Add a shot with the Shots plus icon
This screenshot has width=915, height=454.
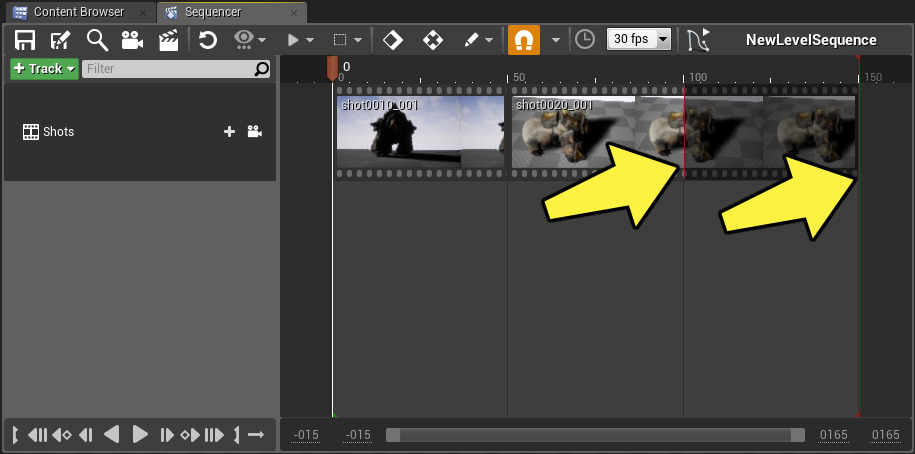coord(229,132)
